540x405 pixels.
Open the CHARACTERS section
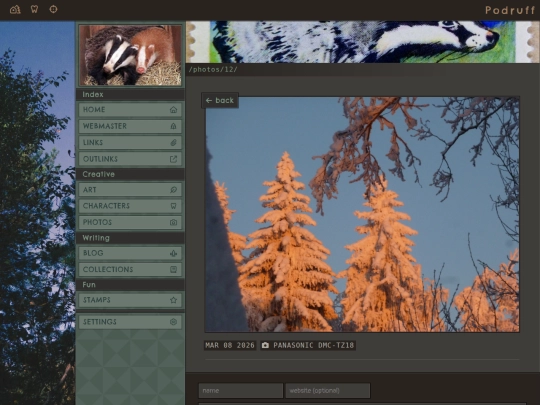[x=130, y=206]
